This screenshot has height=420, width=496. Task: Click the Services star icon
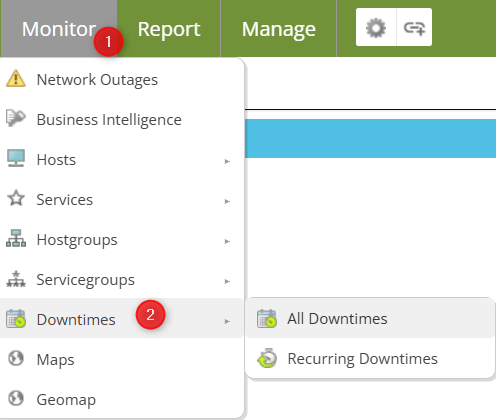[16, 198]
